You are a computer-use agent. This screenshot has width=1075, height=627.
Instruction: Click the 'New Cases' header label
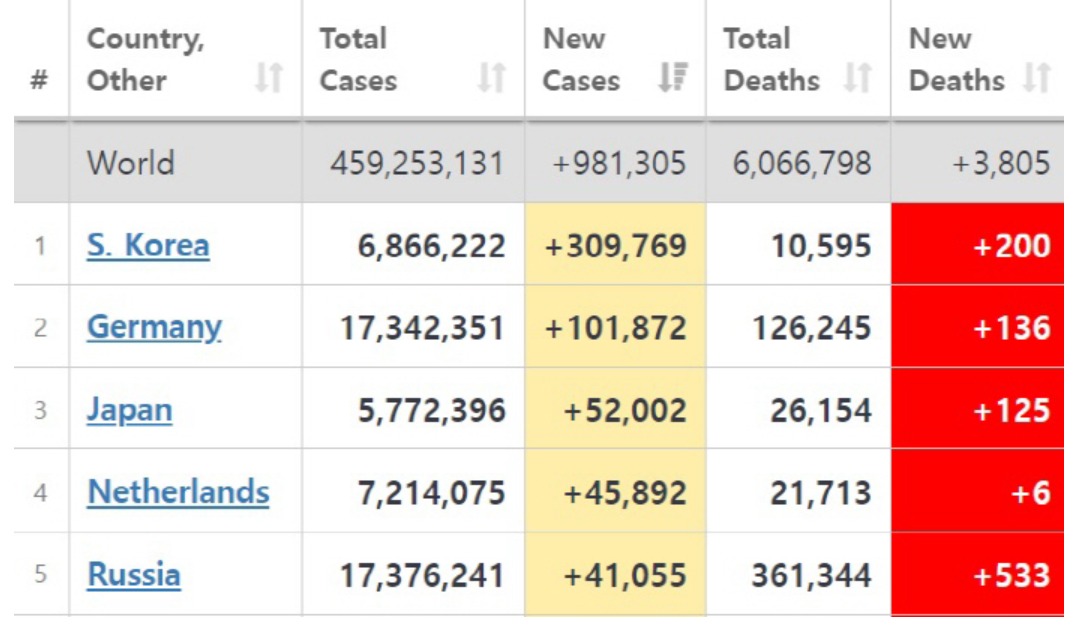click(x=581, y=59)
